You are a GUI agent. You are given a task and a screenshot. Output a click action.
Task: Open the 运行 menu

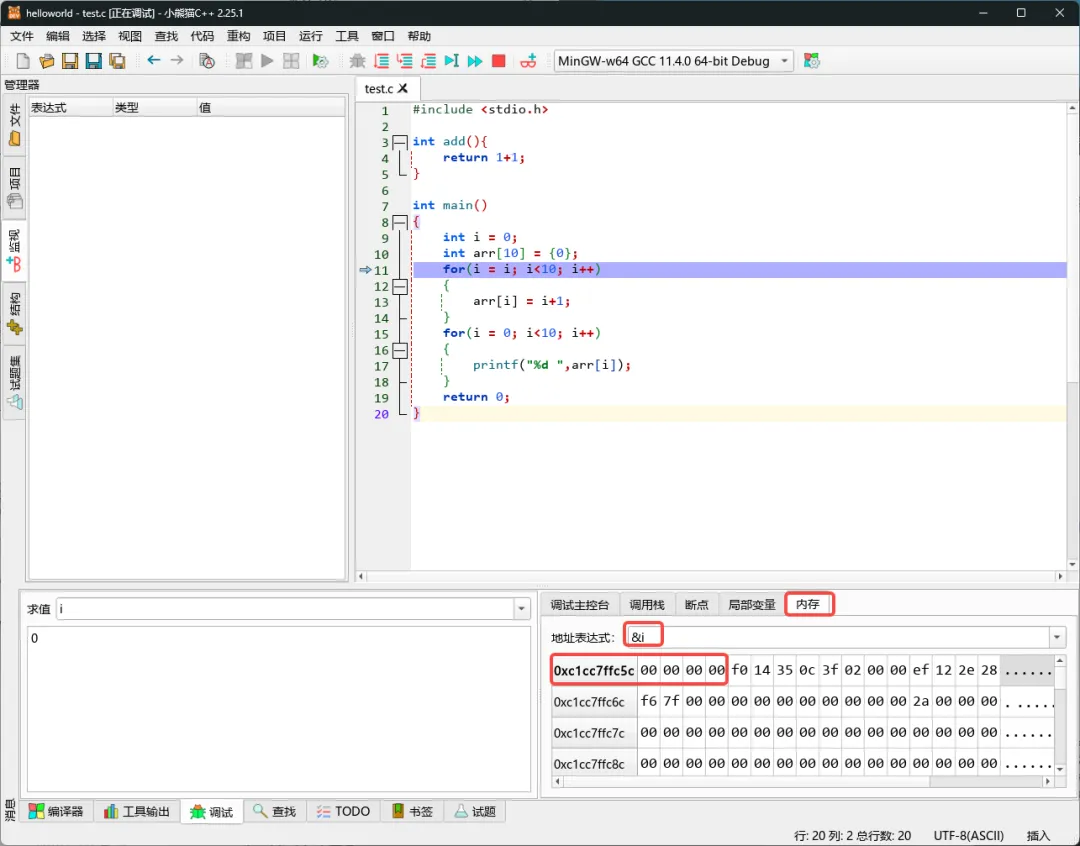coord(310,36)
